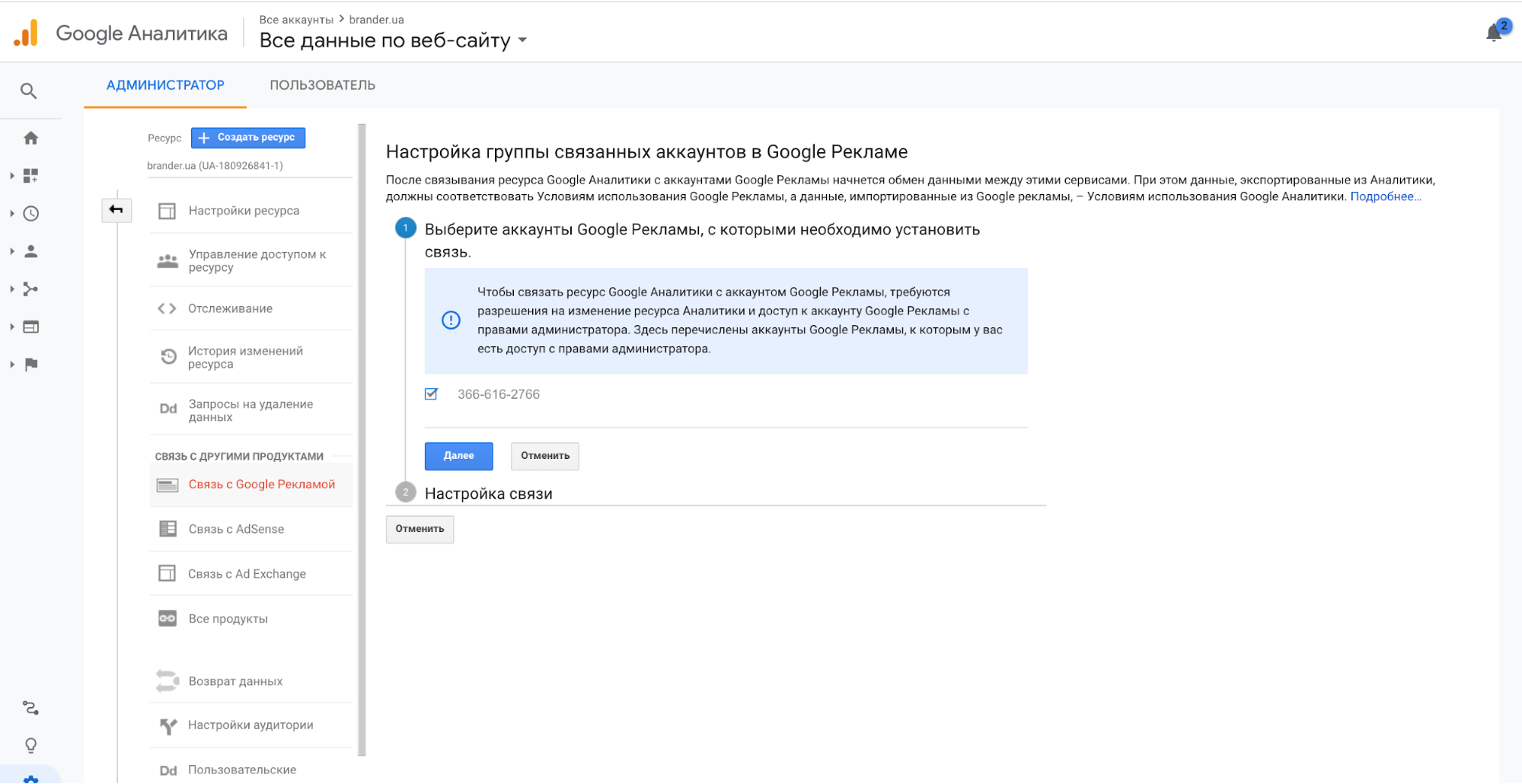Open the Подробнее link
1522x784 pixels.
pos(1385,196)
